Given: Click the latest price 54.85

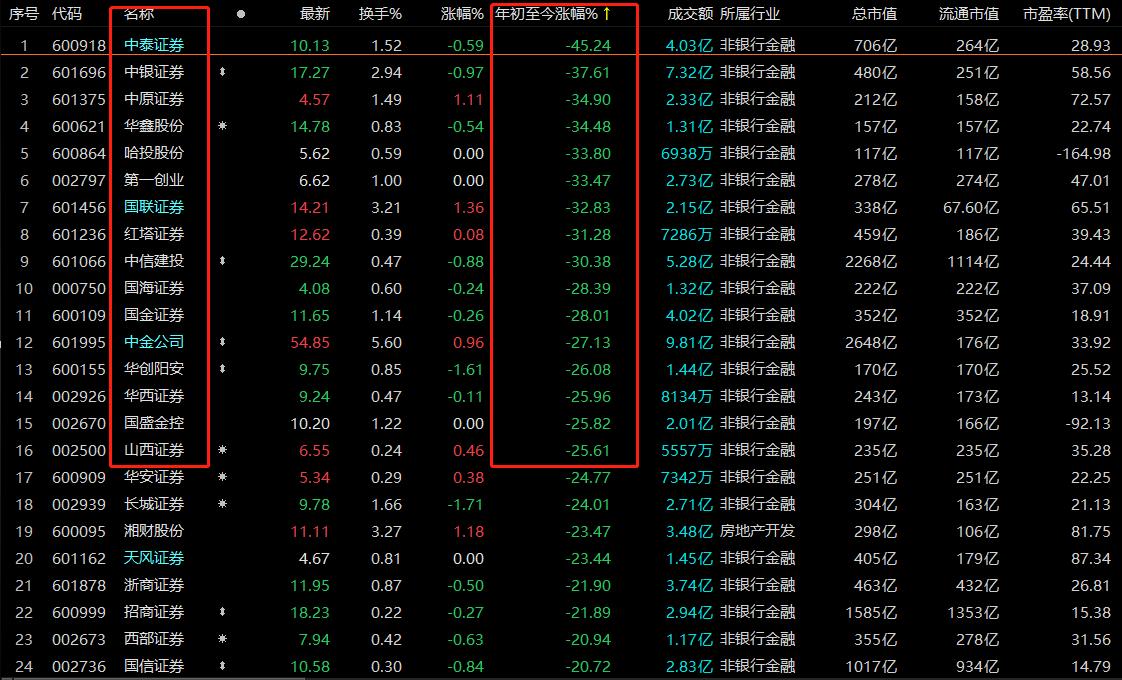Looking at the screenshot, I should pyautogui.click(x=310, y=342).
